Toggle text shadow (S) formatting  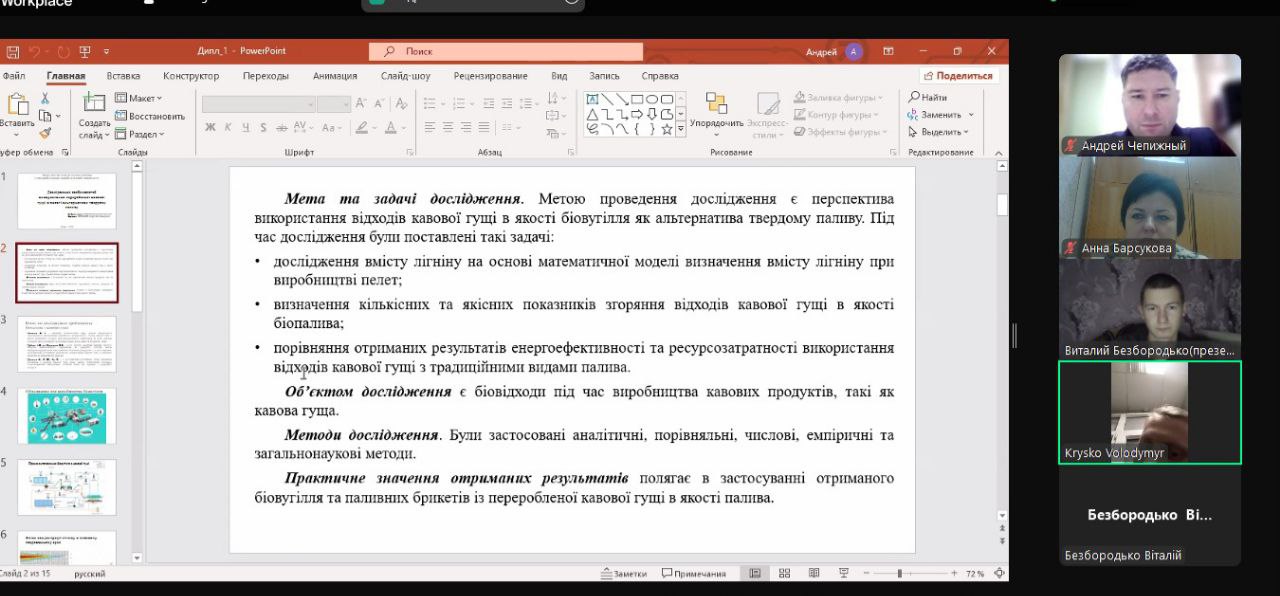tap(262, 127)
